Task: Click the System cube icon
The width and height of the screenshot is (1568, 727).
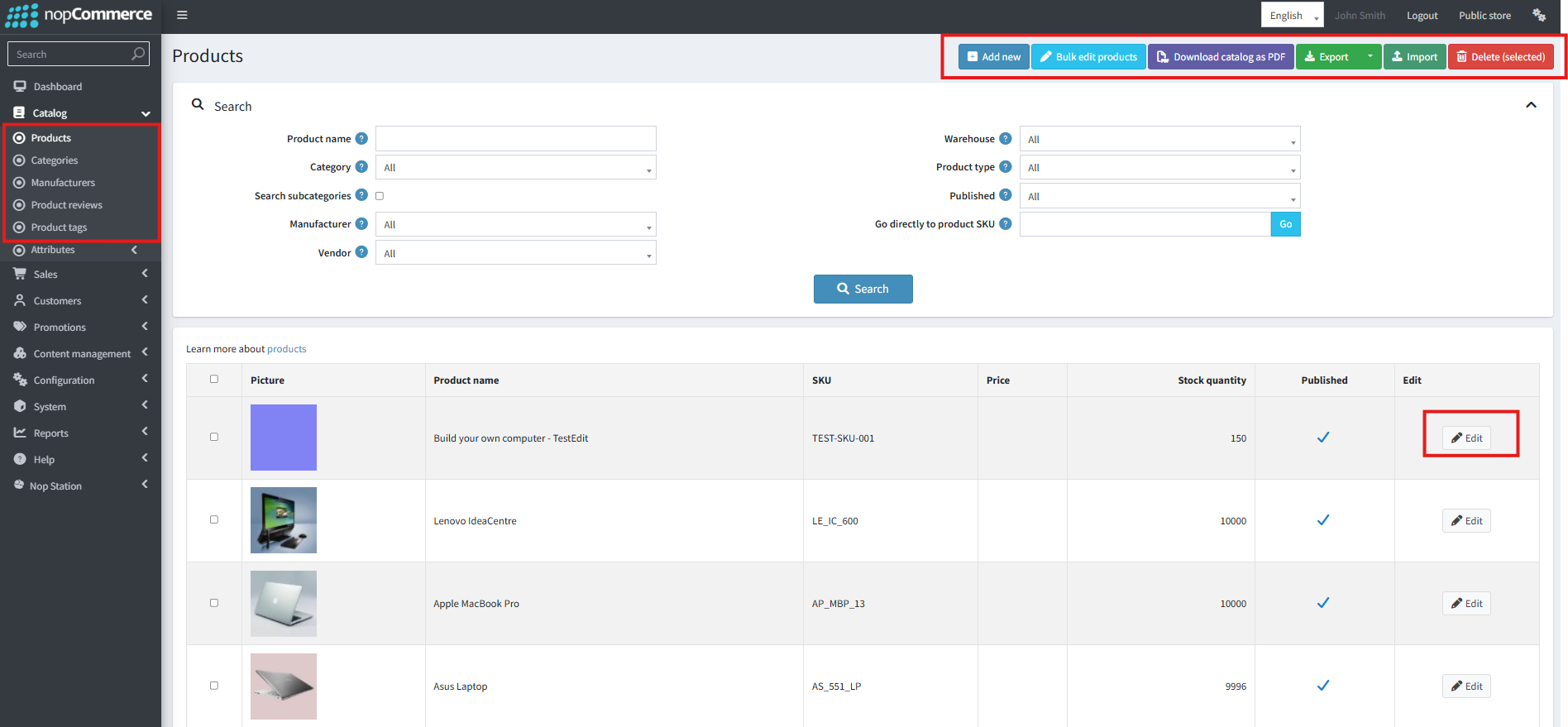Action: pos(20,406)
